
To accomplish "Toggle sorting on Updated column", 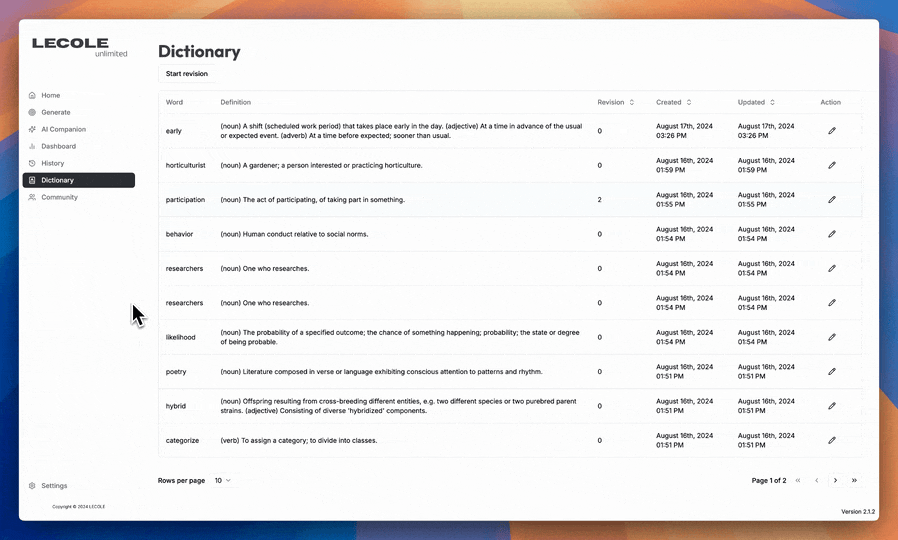I will click(x=756, y=102).
